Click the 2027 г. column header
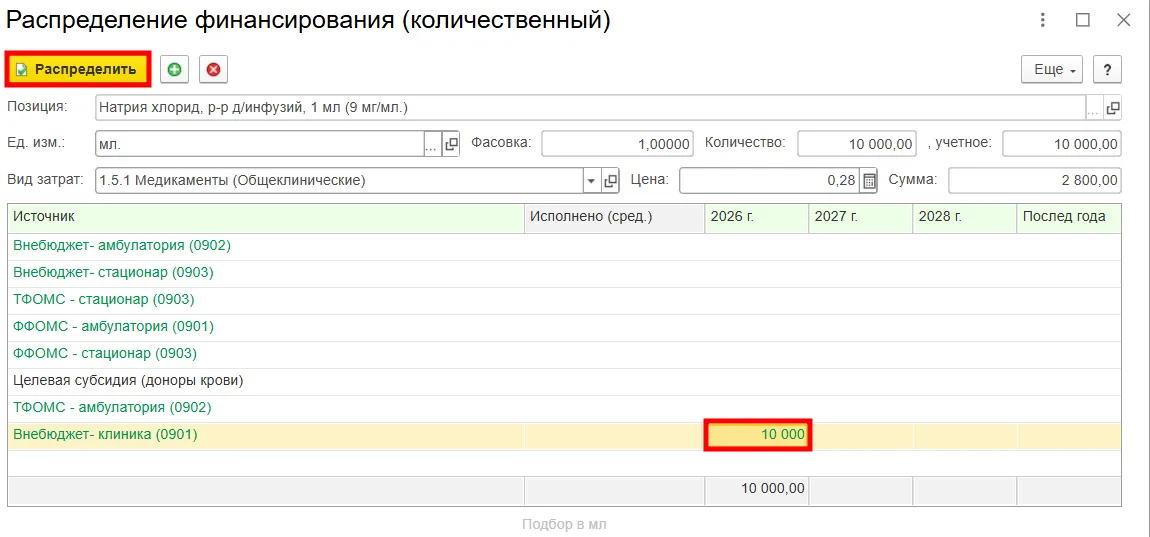 point(861,219)
